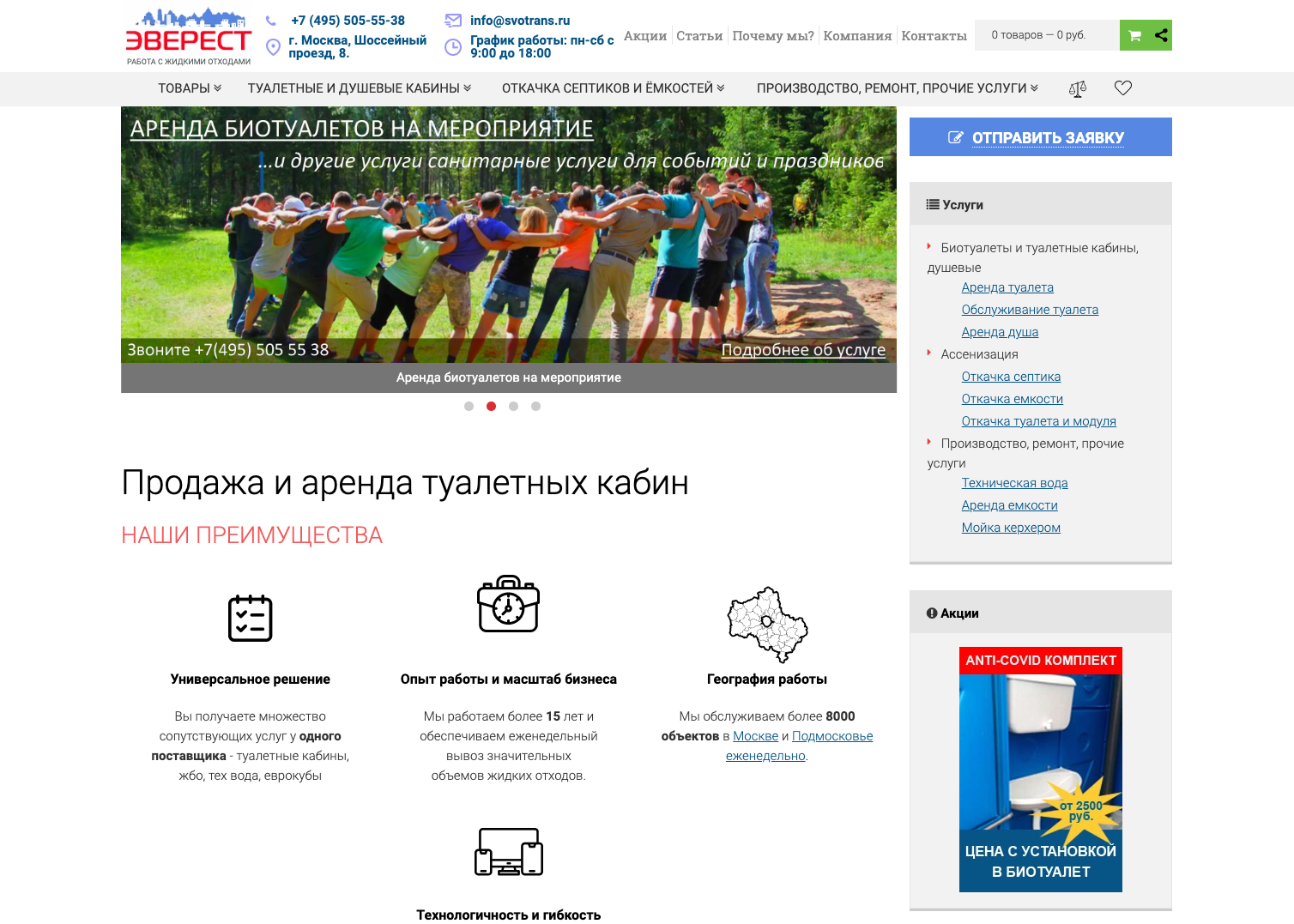
Task: Select the first slider dot
Action: pos(469,407)
